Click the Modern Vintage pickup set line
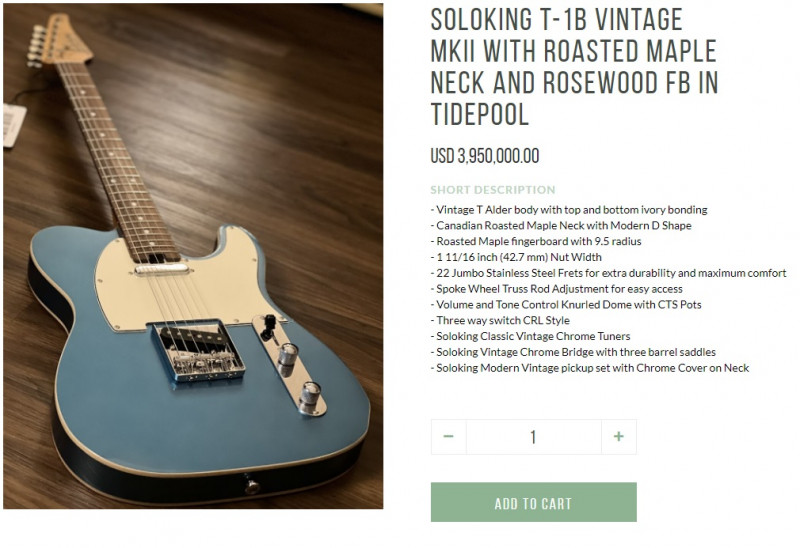 (x=590, y=368)
